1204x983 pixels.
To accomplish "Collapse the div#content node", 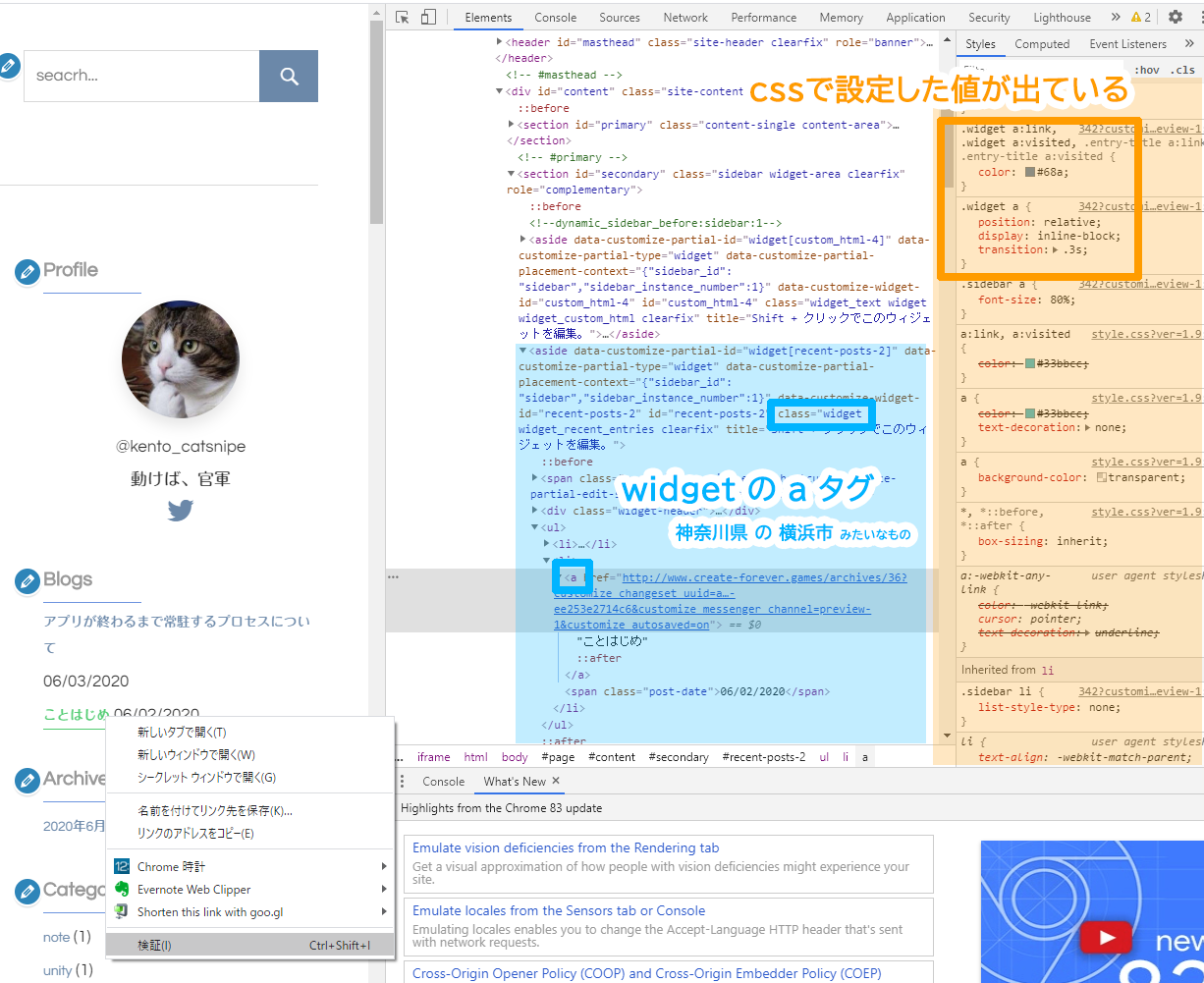I will click(500, 91).
